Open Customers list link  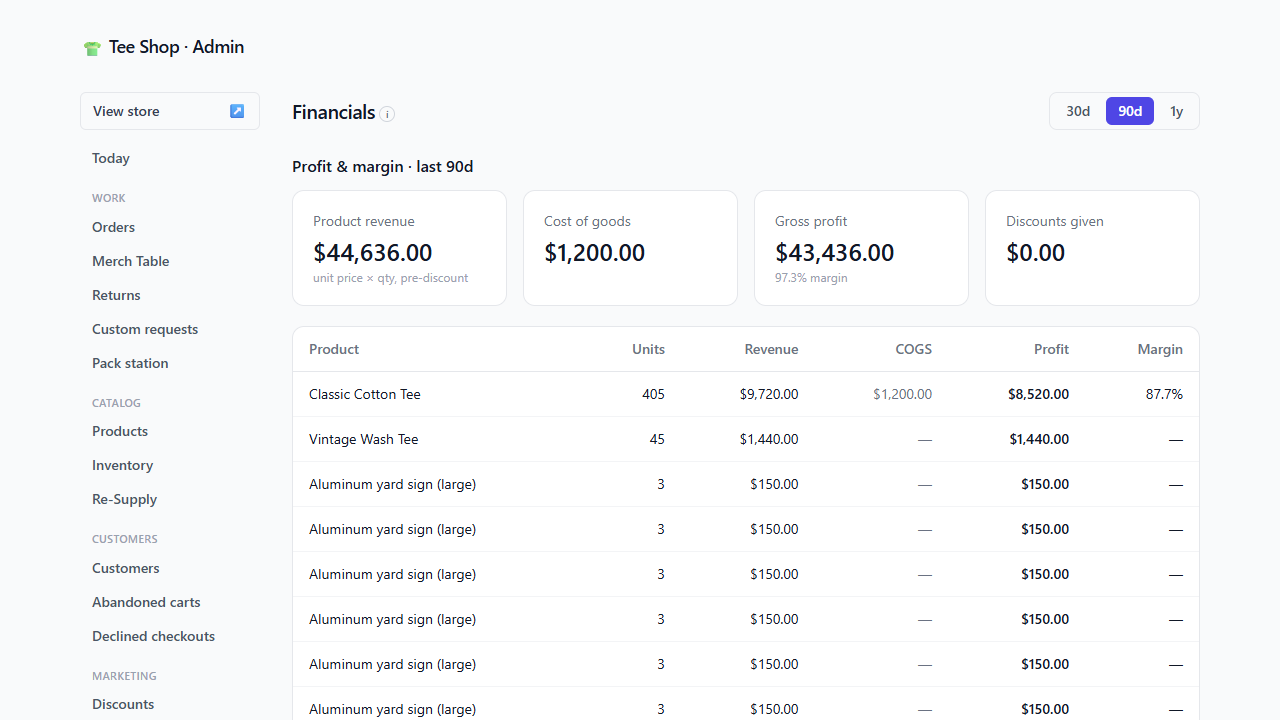pyautogui.click(x=126, y=568)
